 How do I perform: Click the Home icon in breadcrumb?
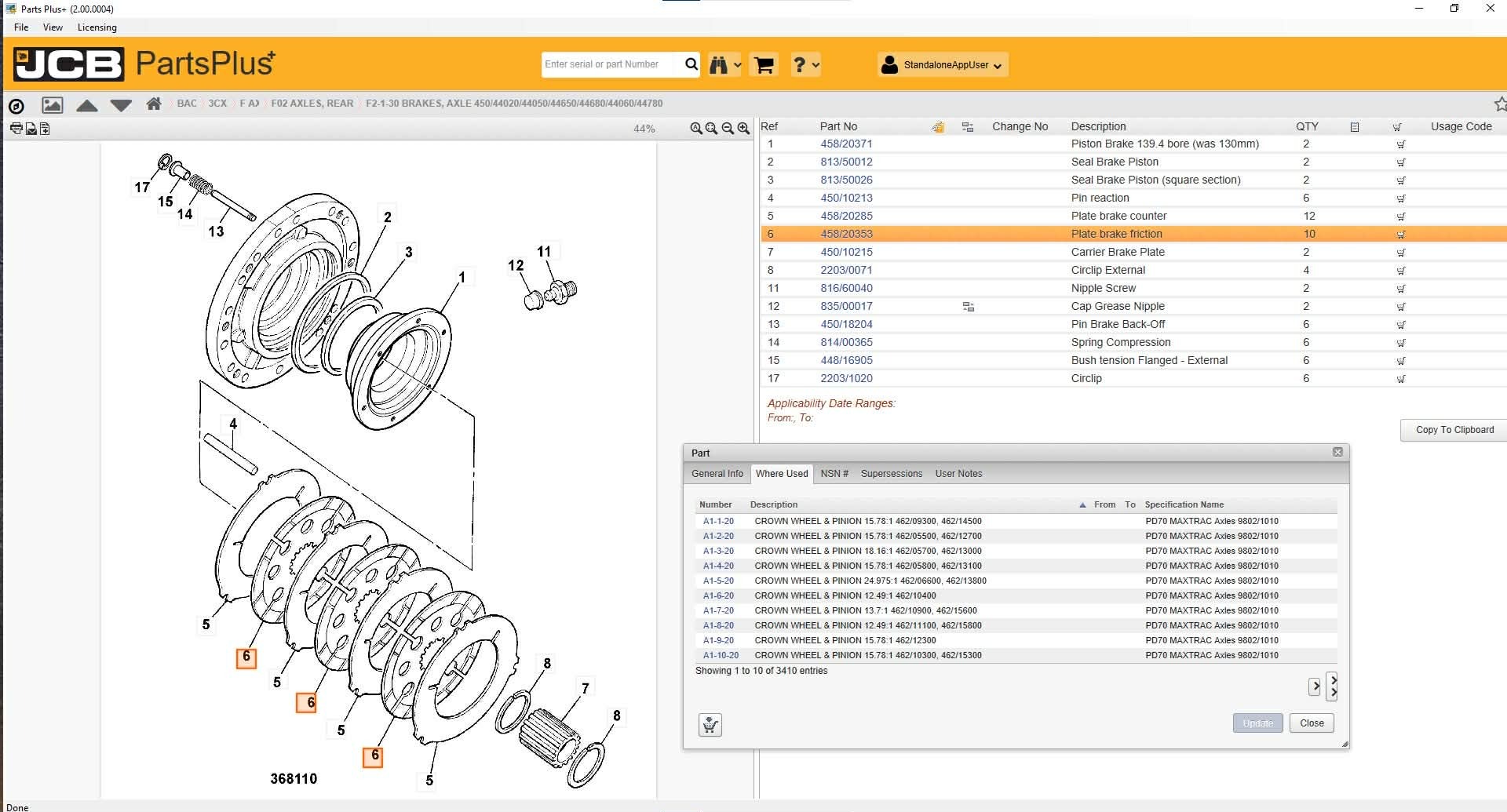click(154, 104)
